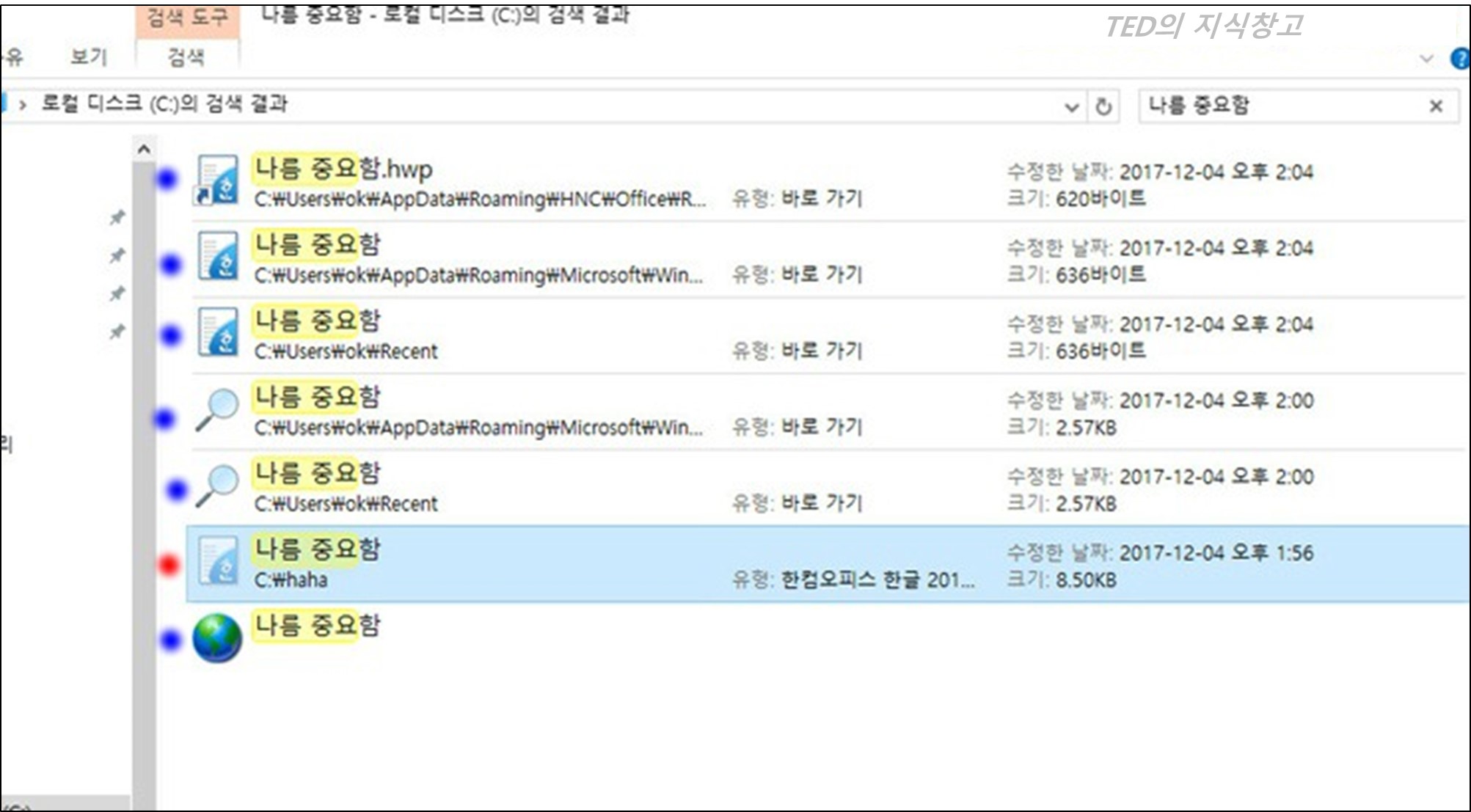Click the magnifier icon of the 오후 2:00 Recent result
The height and width of the screenshot is (812, 1471).
pos(217,485)
